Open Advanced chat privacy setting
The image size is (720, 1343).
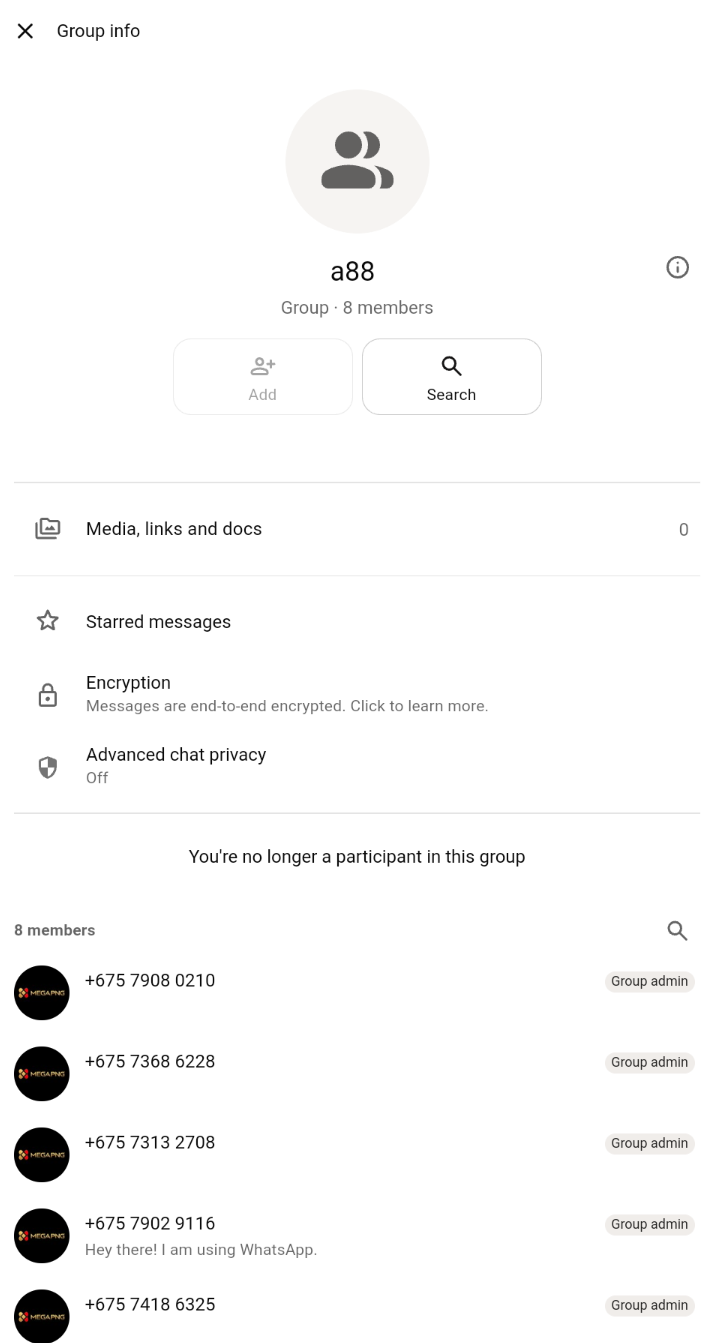pyautogui.click(x=357, y=766)
